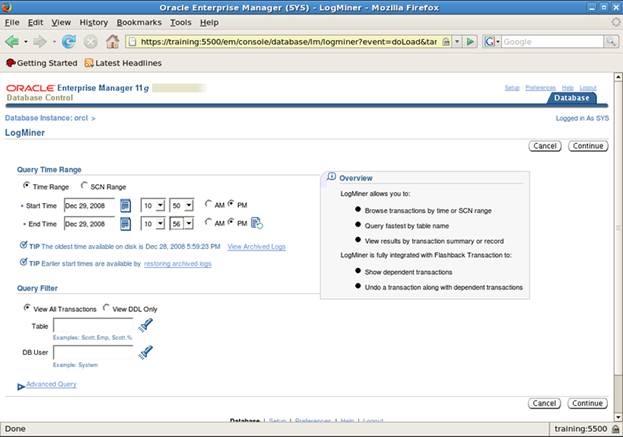
Task: Click the Firefox activity throbber icon
Action: pyautogui.click(x=616, y=22)
